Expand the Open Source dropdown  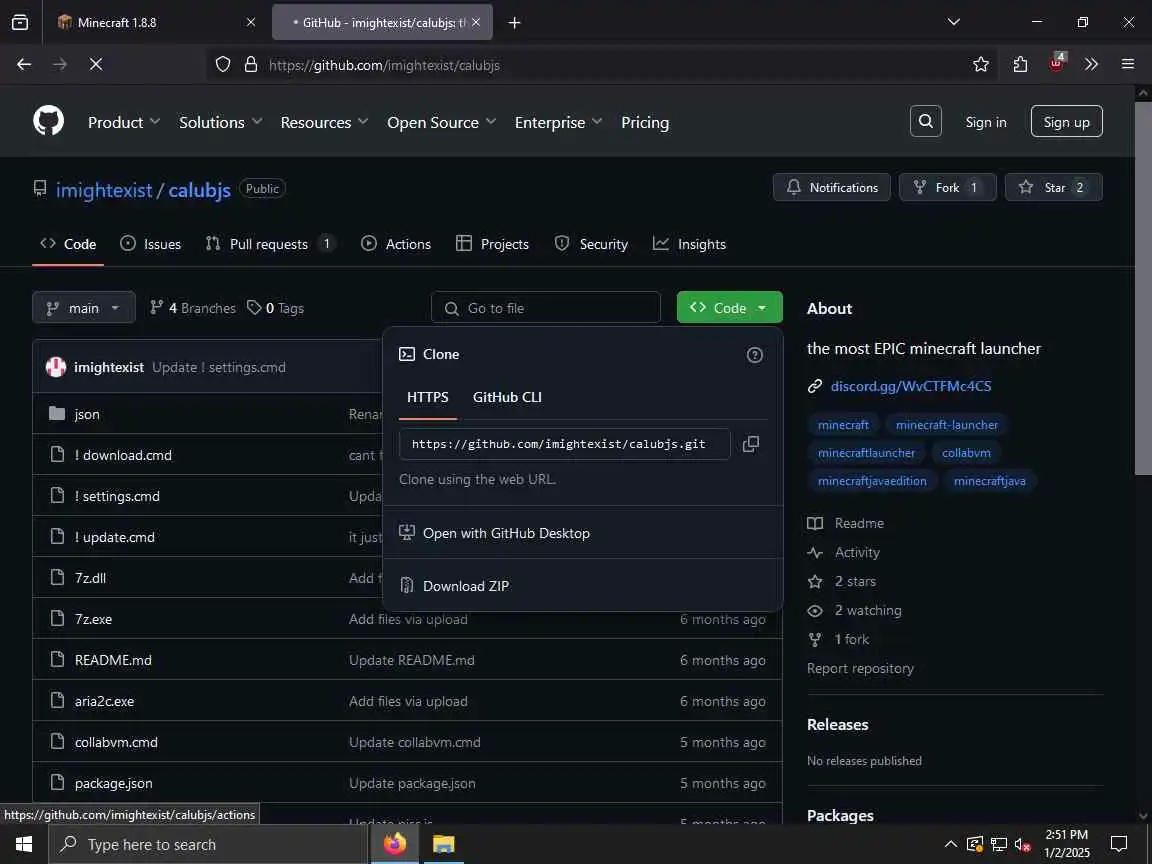coord(442,122)
